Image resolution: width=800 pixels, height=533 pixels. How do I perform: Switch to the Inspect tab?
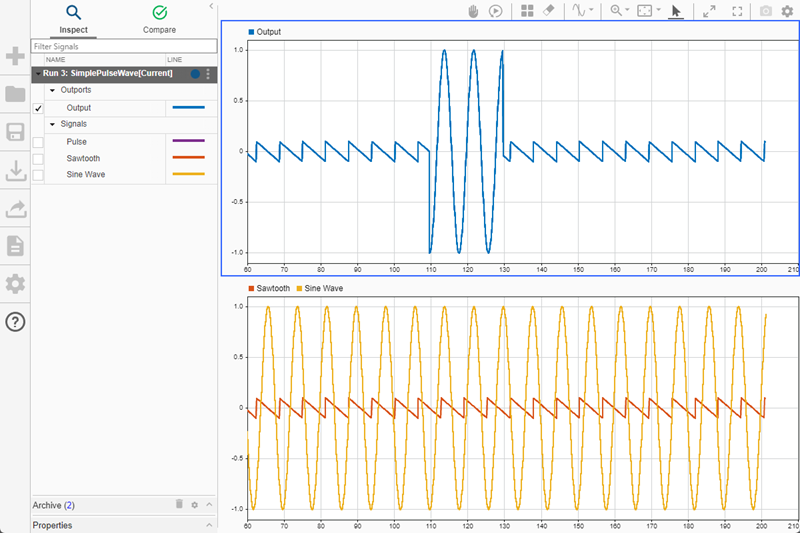[73, 19]
